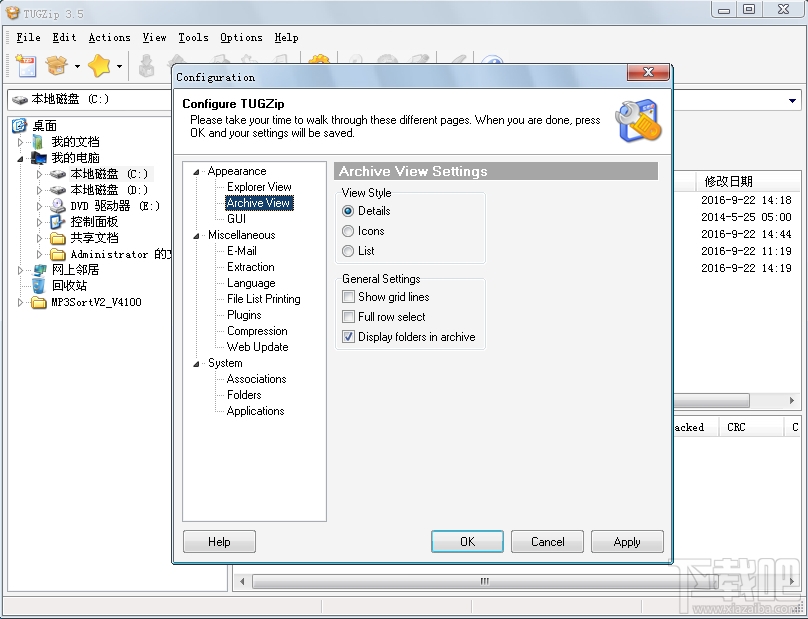Image resolution: width=808 pixels, height=619 pixels.
Task: Enable Full row select checkbox
Action: click(x=348, y=316)
